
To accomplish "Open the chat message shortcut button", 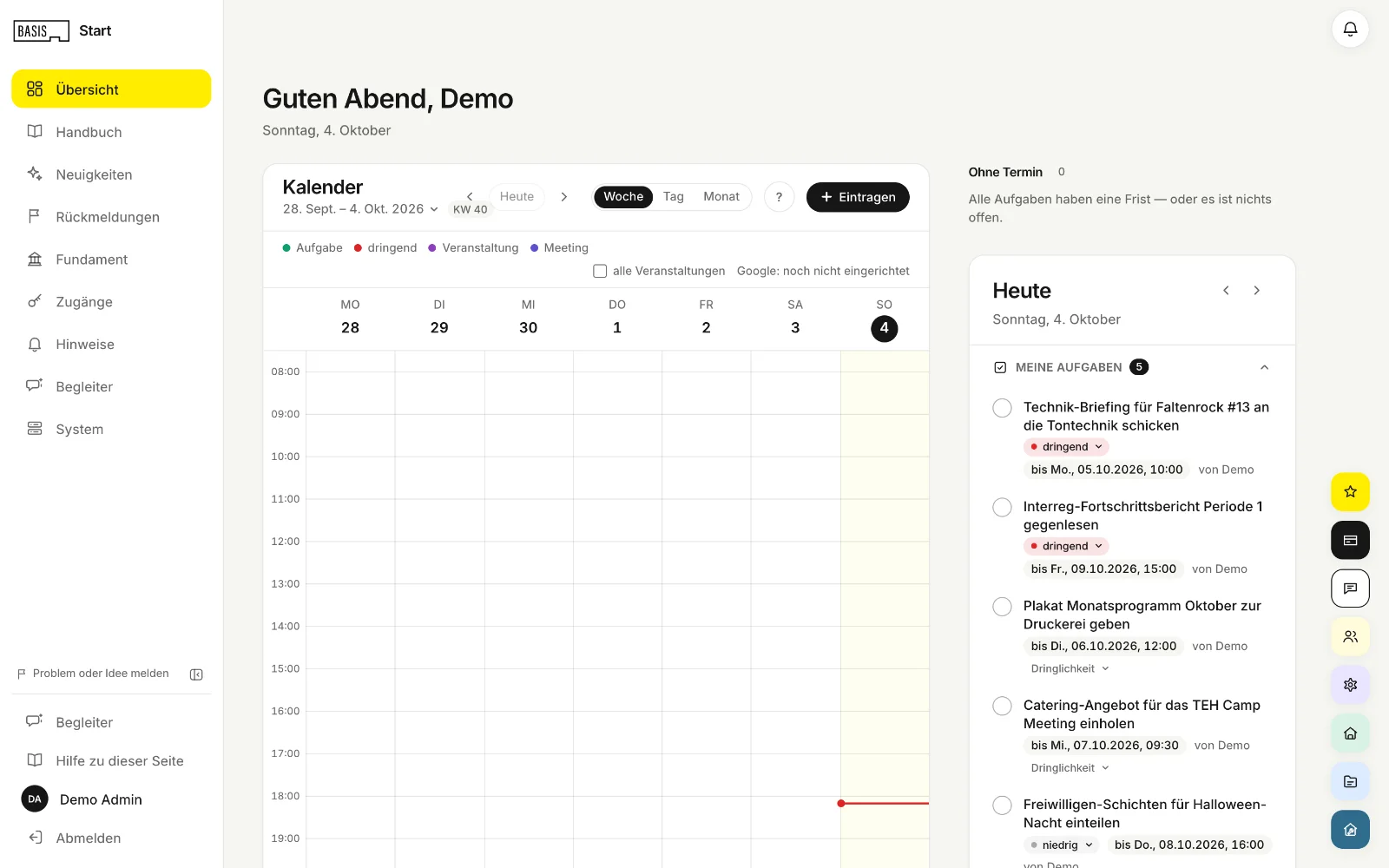I will pyautogui.click(x=1350, y=589).
